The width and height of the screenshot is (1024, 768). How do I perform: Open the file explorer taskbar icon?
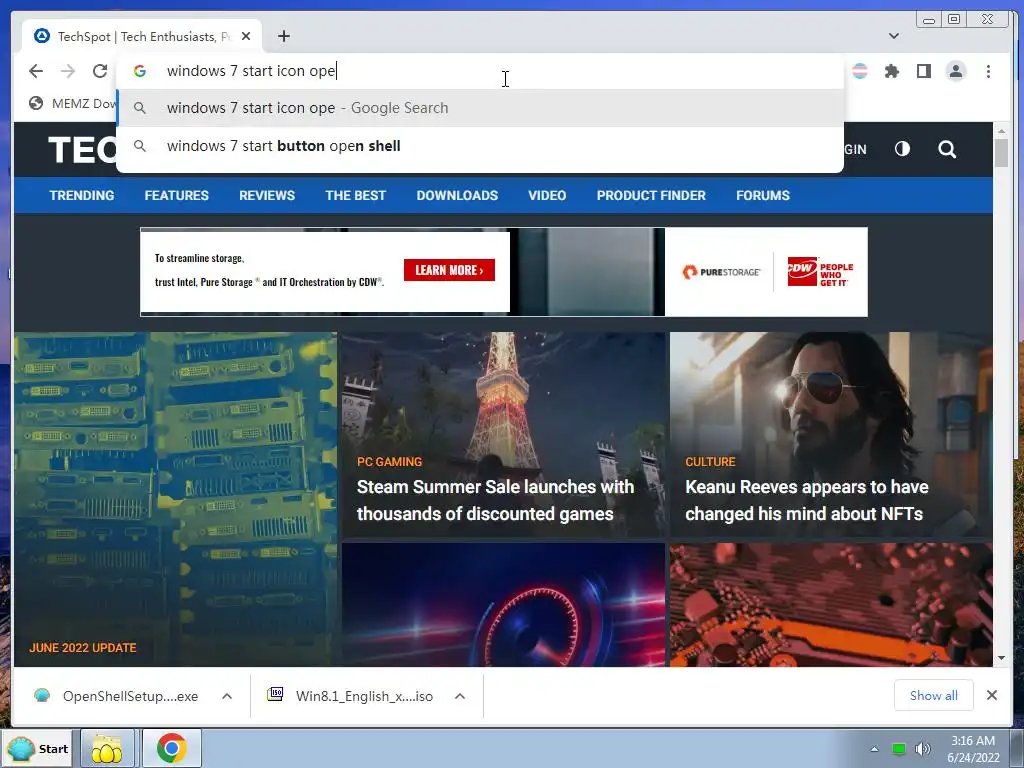click(107, 748)
